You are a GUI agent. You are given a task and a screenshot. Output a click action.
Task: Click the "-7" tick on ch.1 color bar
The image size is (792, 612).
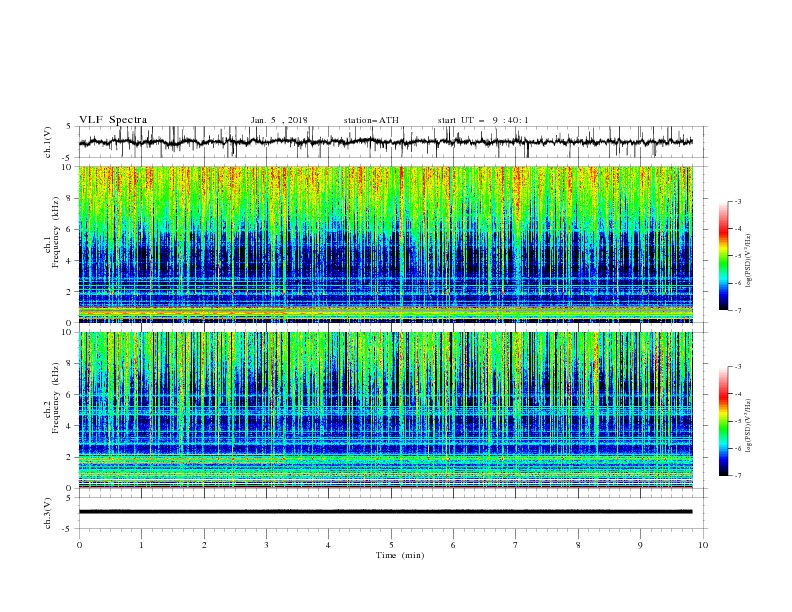coord(738,310)
